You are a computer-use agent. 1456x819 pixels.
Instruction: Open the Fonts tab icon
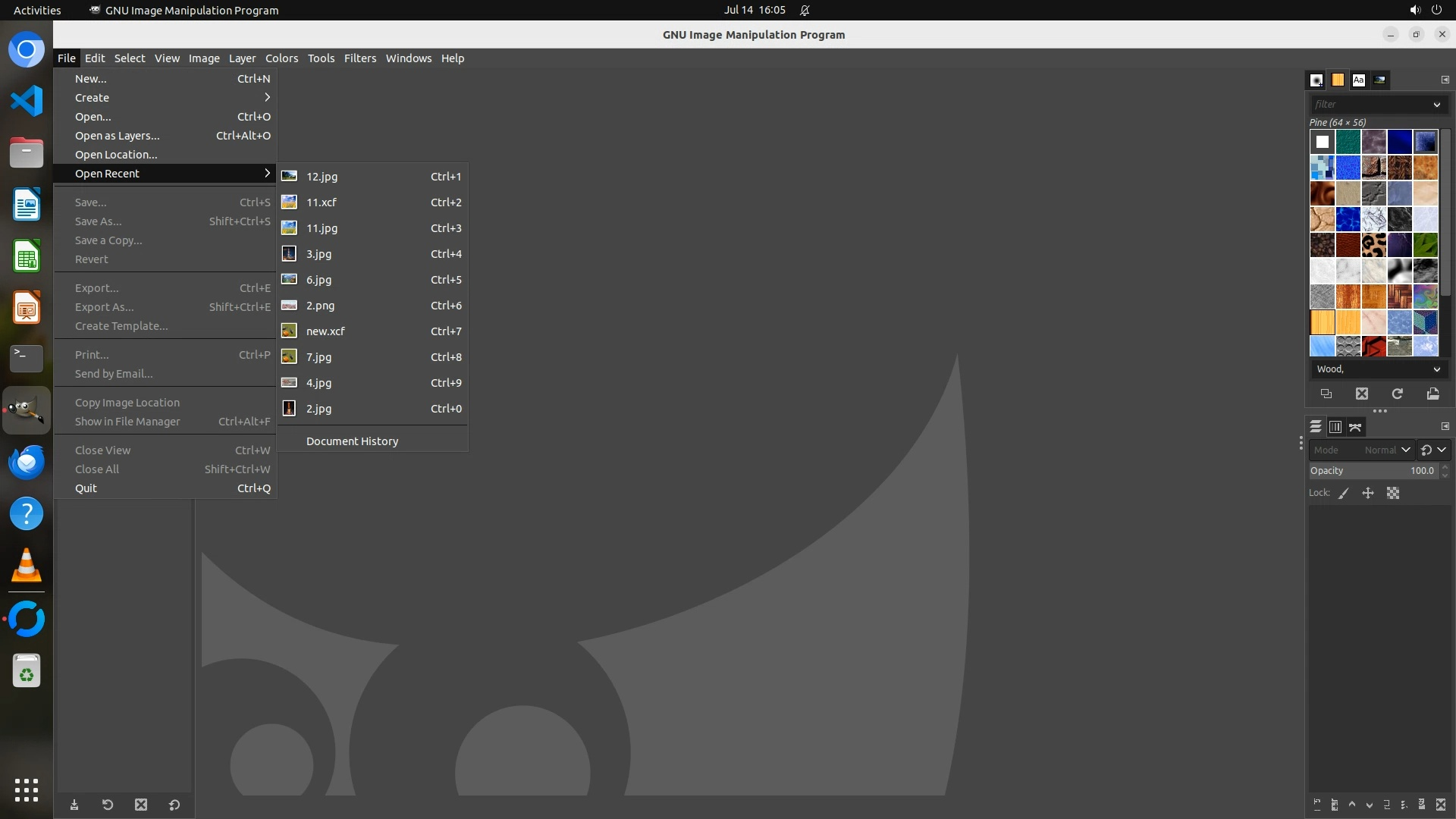coord(1358,80)
